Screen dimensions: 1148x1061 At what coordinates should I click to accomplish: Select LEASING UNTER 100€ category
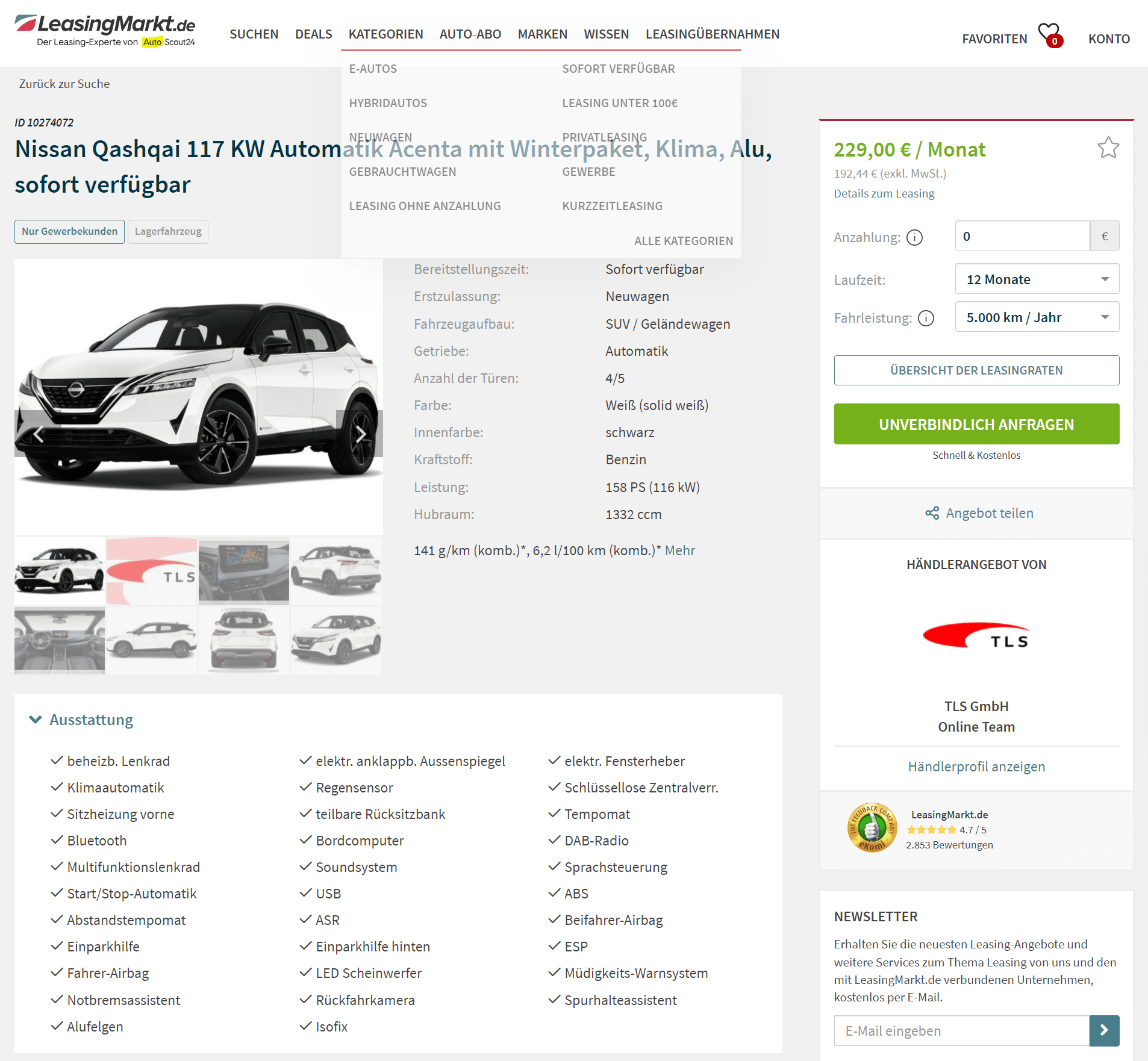coord(620,103)
